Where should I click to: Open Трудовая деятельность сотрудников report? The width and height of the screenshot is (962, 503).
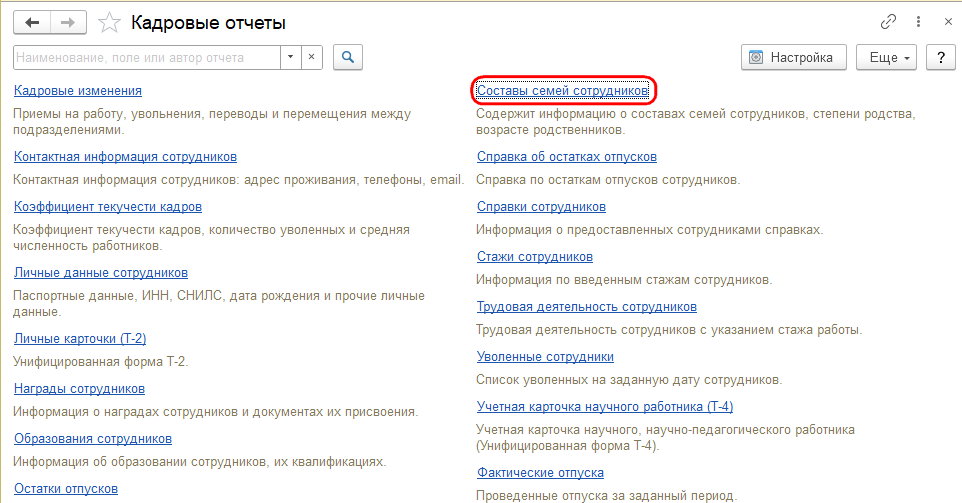pyautogui.click(x=587, y=307)
